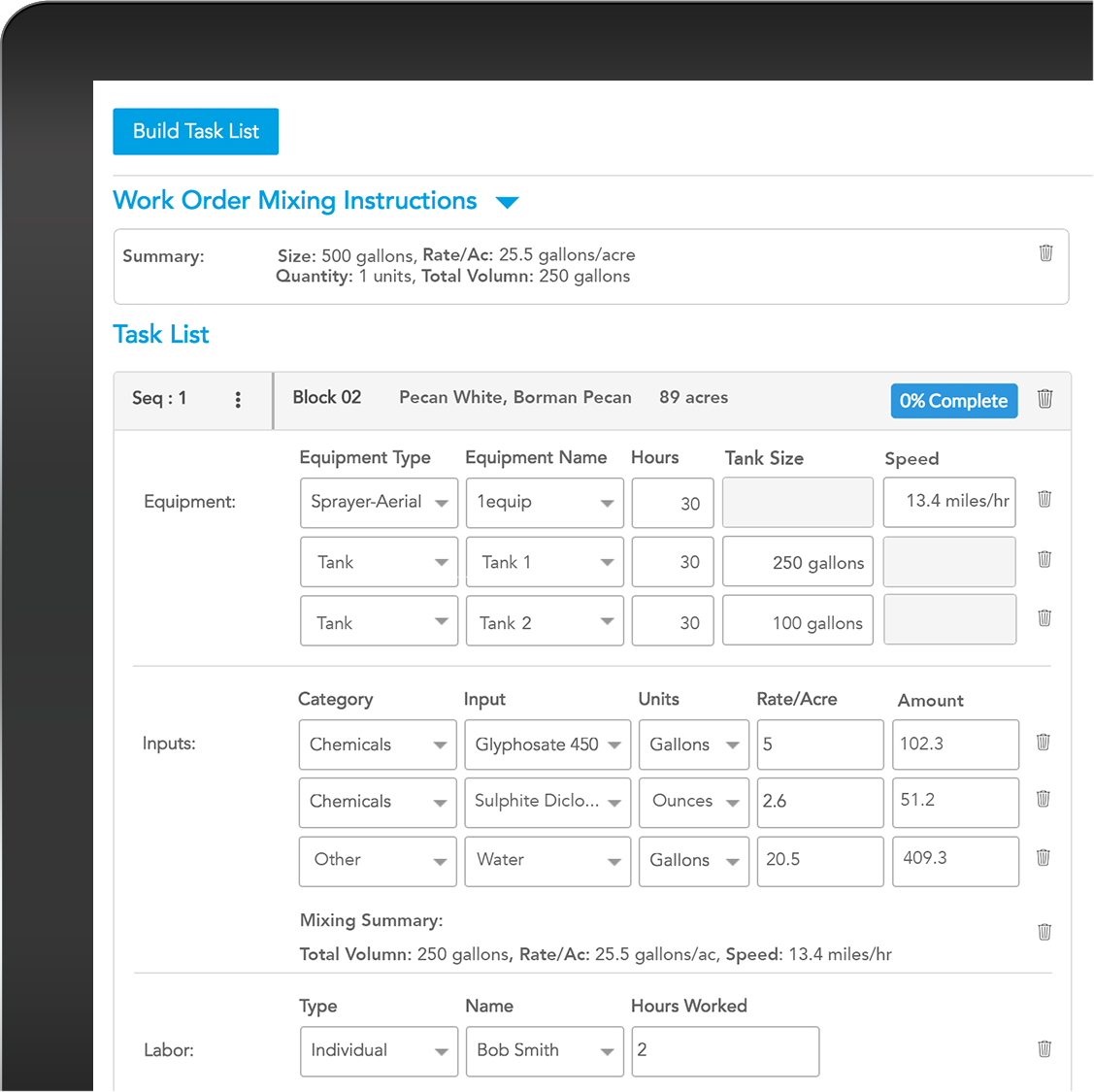
Task: Click the empty Speed field for Tank 1
Action: point(949,562)
